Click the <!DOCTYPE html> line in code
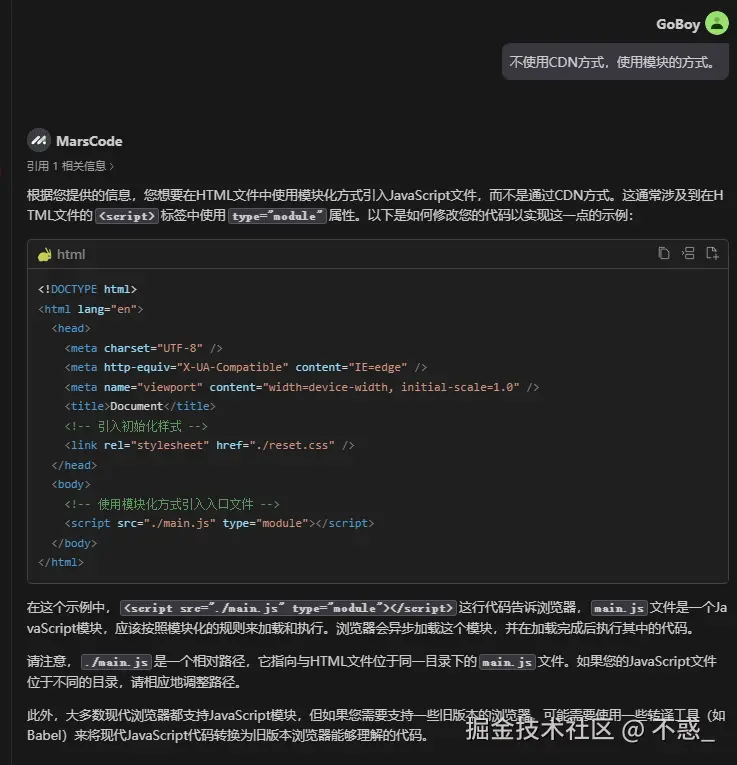The image size is (737, 765). coord(87,289)
